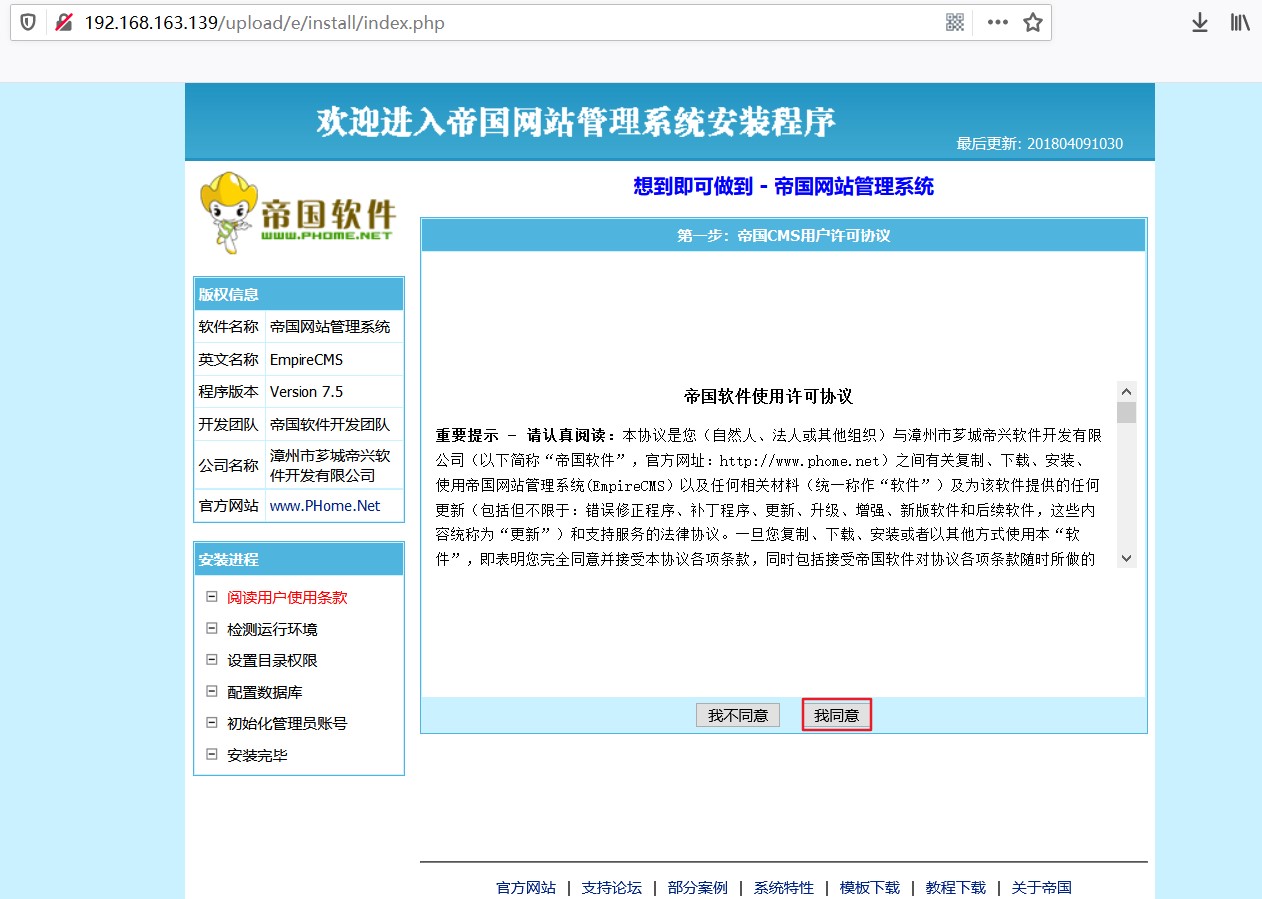Click the box icon beside 阅读用户使用条款
Image resolution: width=1262 pixels, height=899 pixels.
(211, 596)
